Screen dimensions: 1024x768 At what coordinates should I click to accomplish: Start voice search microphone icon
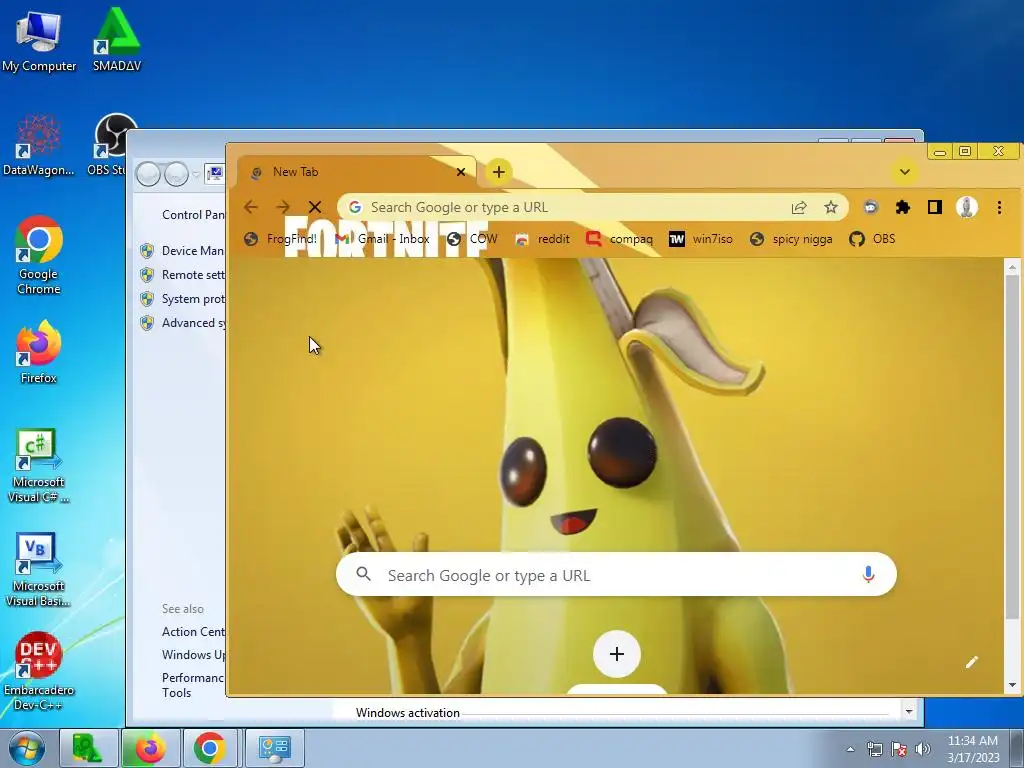point(868,575)
